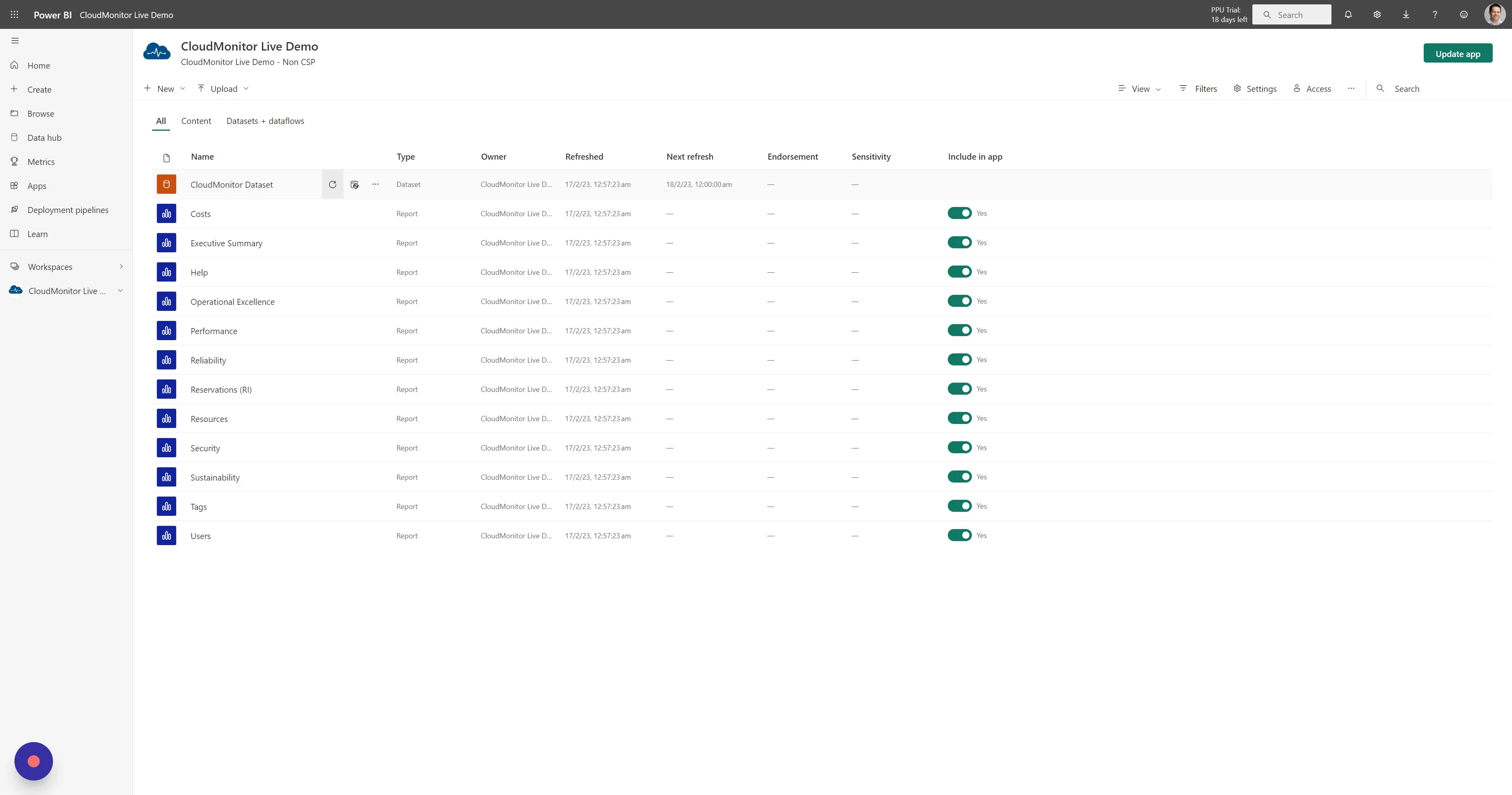Image resolution: width=1512 pixels, height=795 pixels.
Task: Open the settings gear in the top bar
Action: (1377, 15)
